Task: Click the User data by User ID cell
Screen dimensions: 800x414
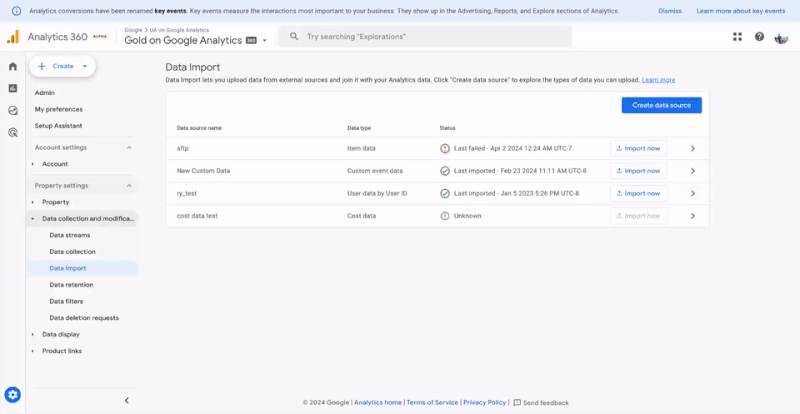Action: point(377,193)
